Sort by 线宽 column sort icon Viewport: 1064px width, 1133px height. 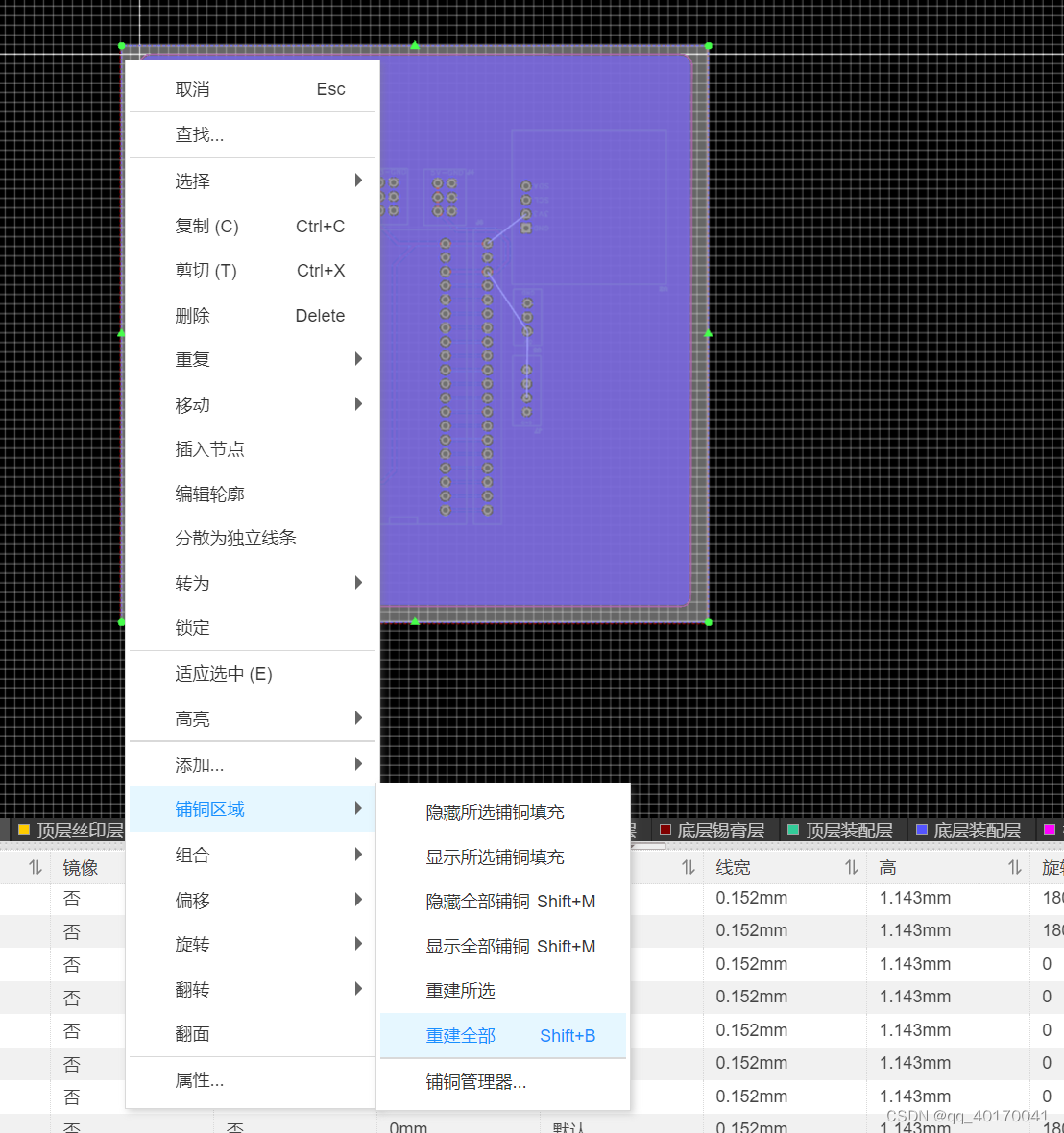tap(852, 867)
